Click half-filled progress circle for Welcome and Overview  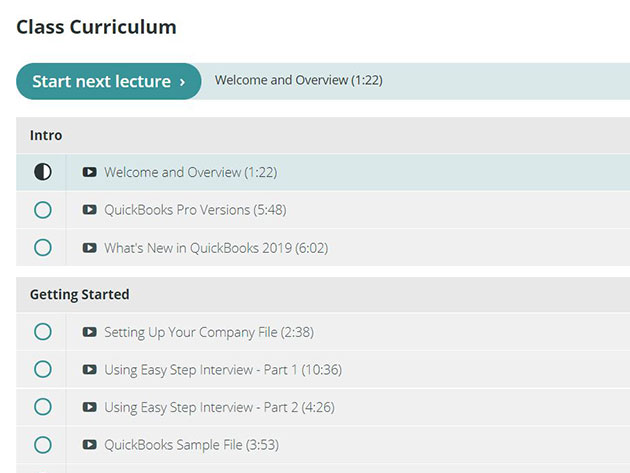click(x=43, y=172)
